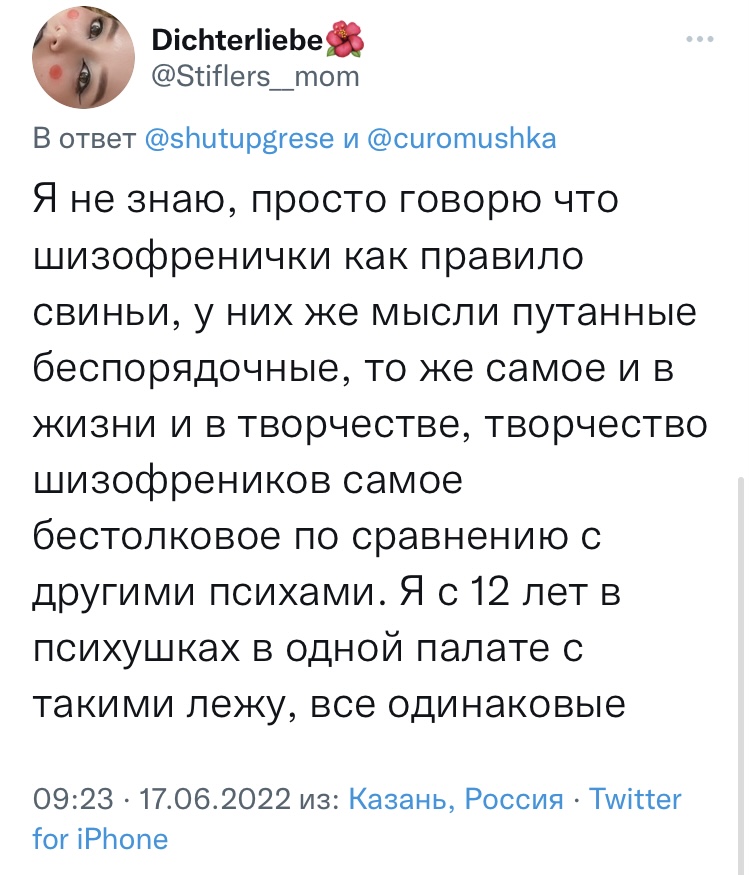Click the hibiscus flower emoji beside name
The image size is (750, 875).
[x=346, y=40]
